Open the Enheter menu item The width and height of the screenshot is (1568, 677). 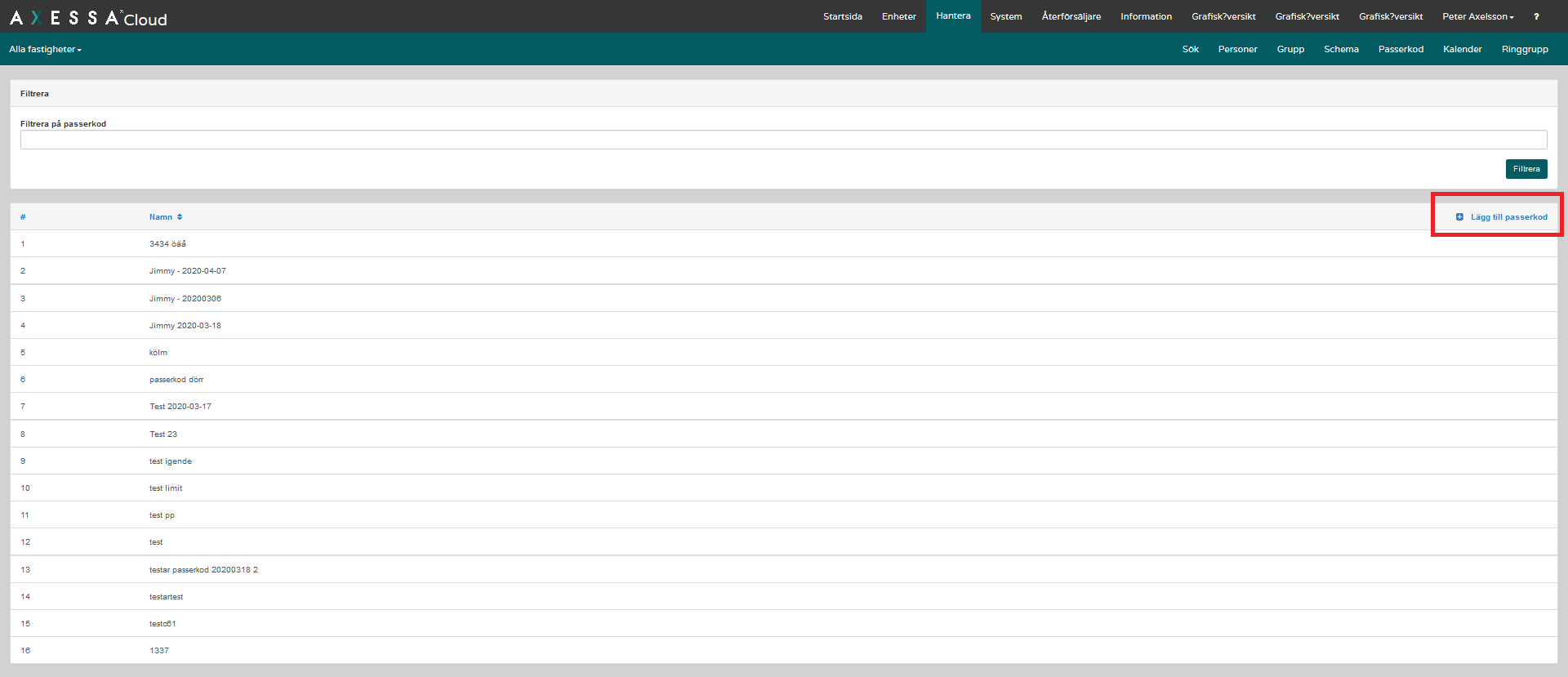coord(898,16)
